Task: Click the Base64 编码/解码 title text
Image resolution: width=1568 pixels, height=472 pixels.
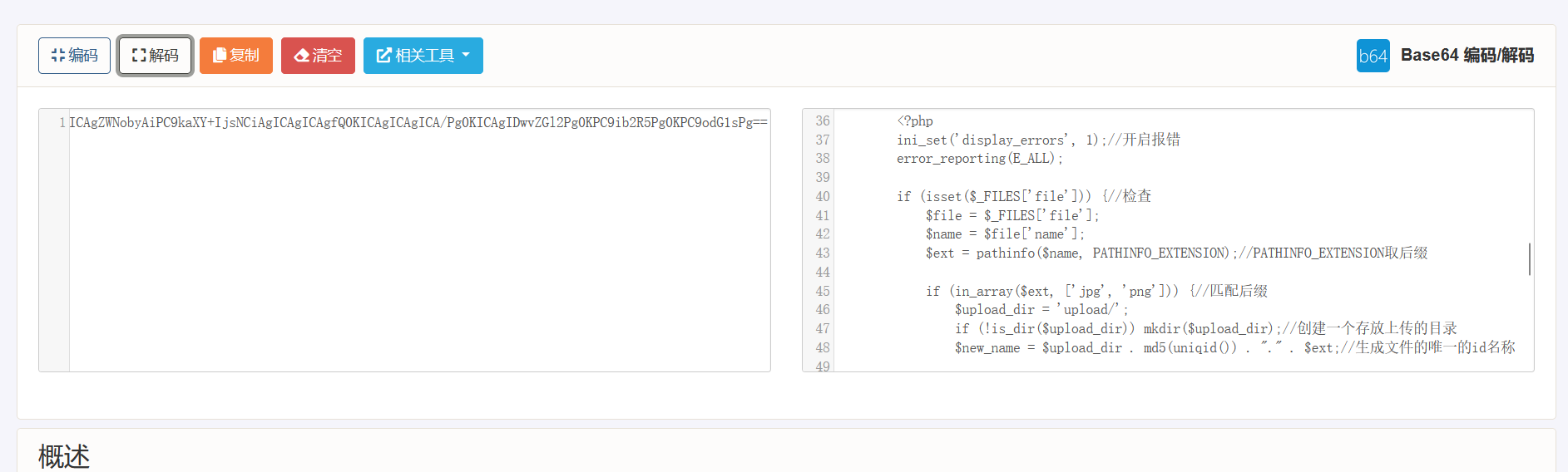Action: pyautogui.click(x=1467, y=56)
